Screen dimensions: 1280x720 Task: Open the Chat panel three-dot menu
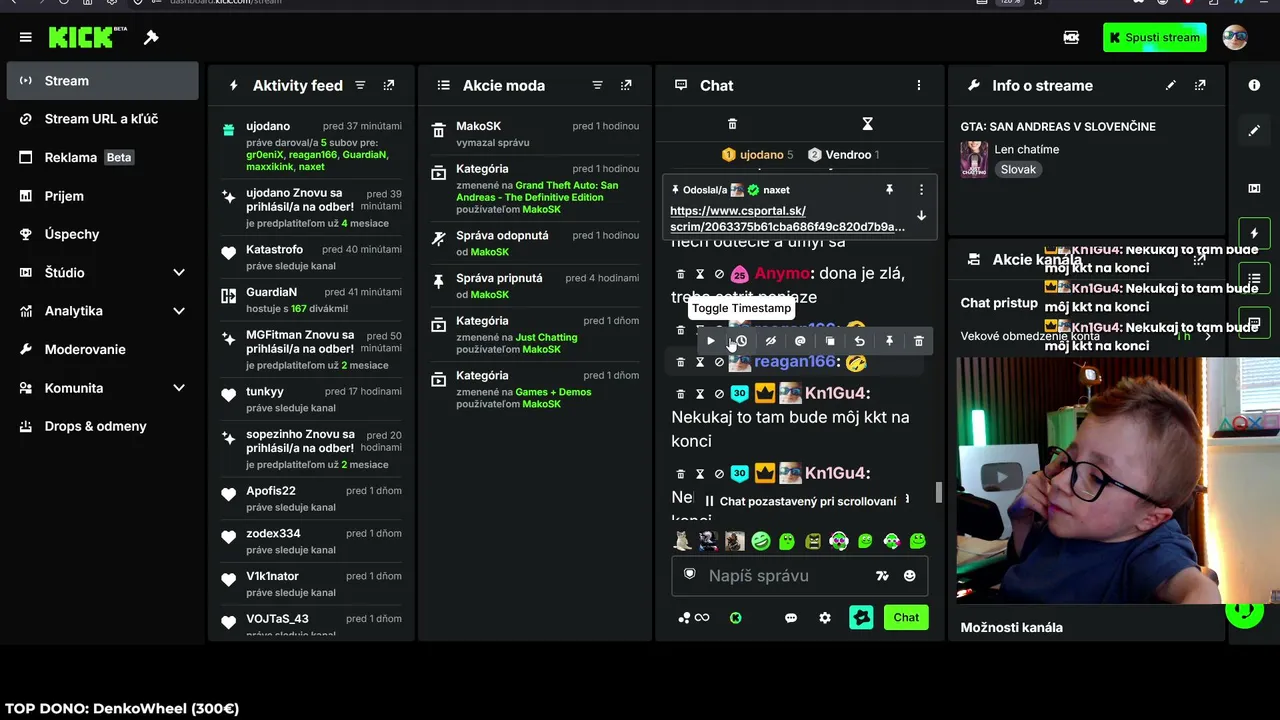919,86
